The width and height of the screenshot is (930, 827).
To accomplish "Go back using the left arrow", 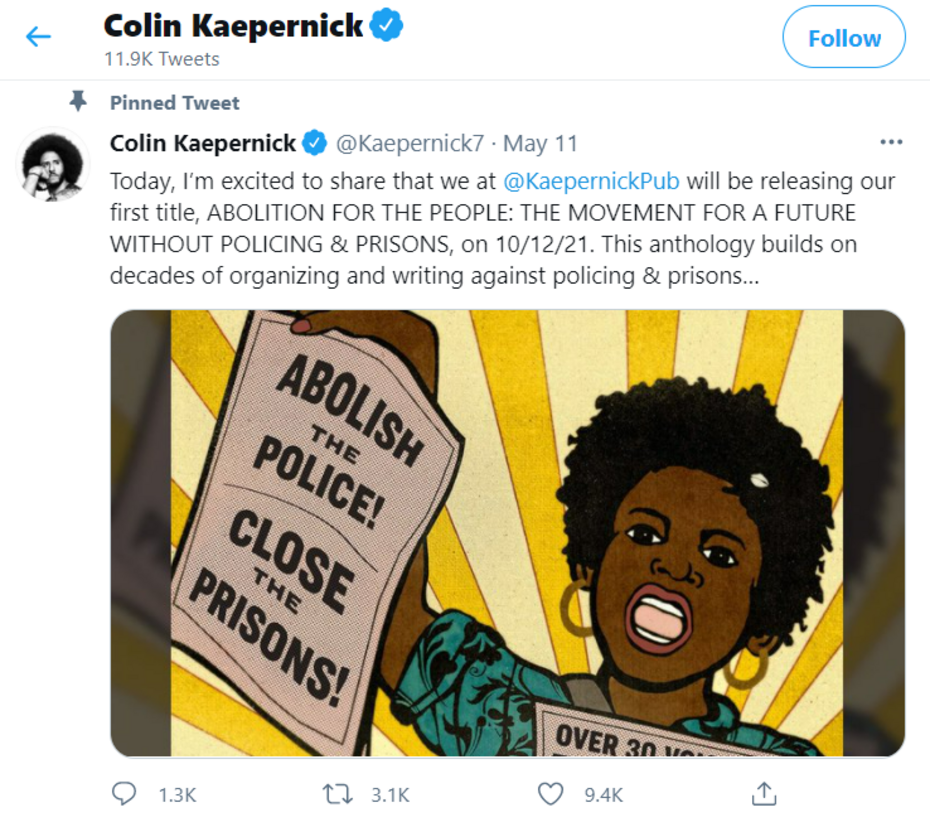I will pos(39,37).
